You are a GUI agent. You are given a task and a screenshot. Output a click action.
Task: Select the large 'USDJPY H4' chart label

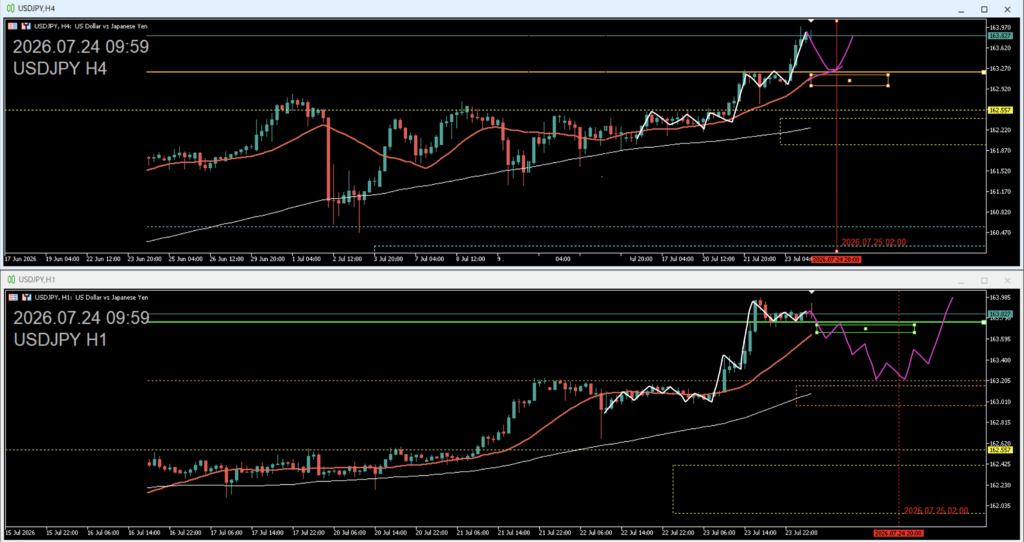tap(60, 68)
